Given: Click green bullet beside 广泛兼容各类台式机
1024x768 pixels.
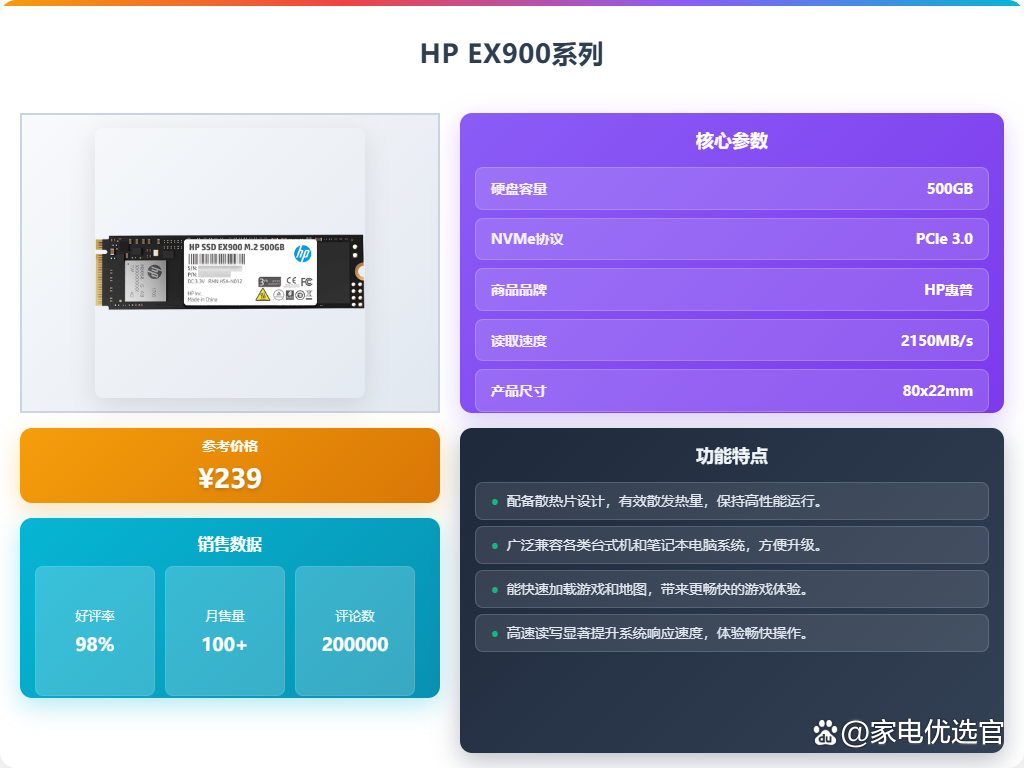Looking at the screenshot, I should [x=495, y=545].
